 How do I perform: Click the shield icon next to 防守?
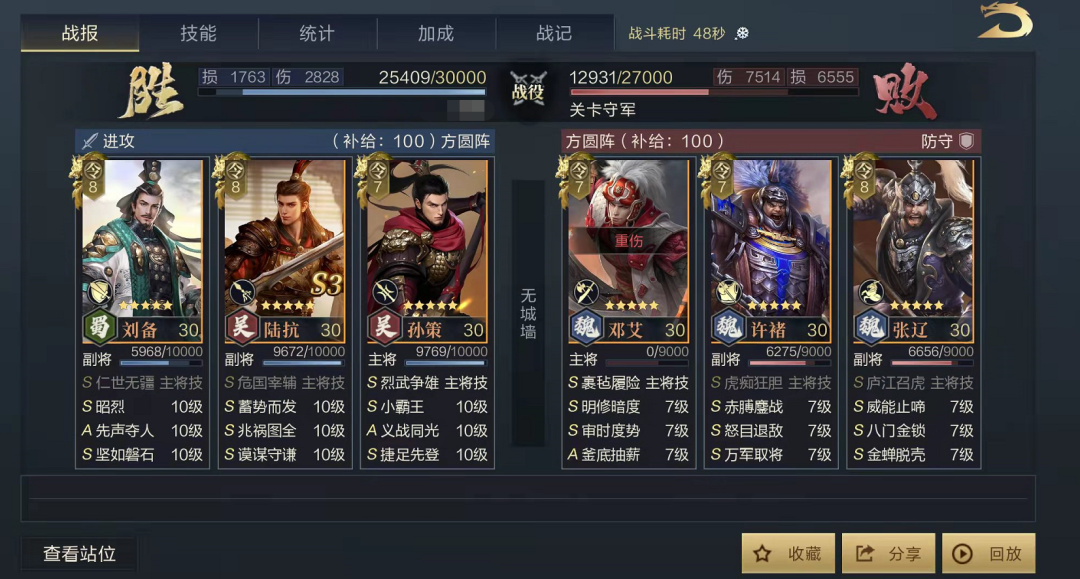[x=967, y=141]
